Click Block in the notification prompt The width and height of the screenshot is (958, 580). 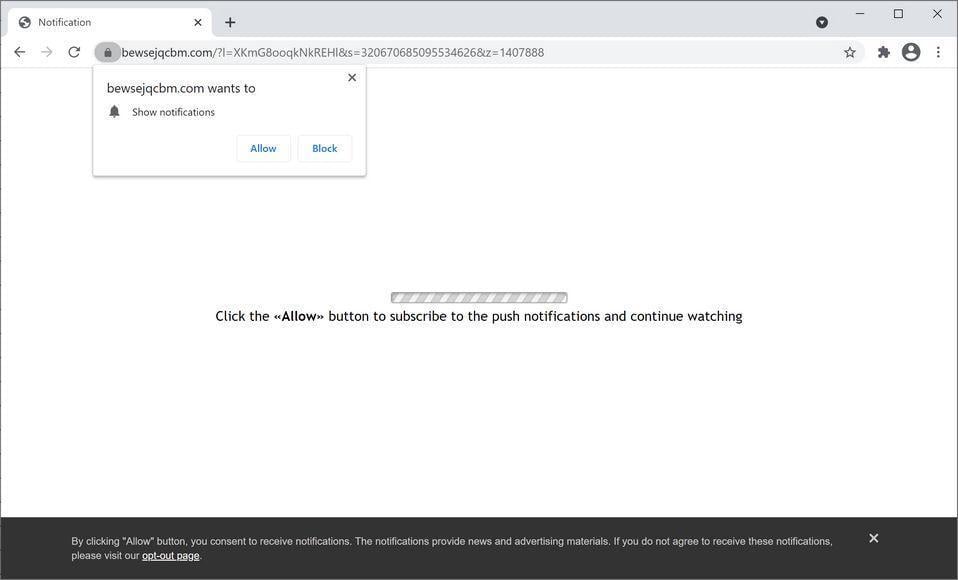coord(323,148)
